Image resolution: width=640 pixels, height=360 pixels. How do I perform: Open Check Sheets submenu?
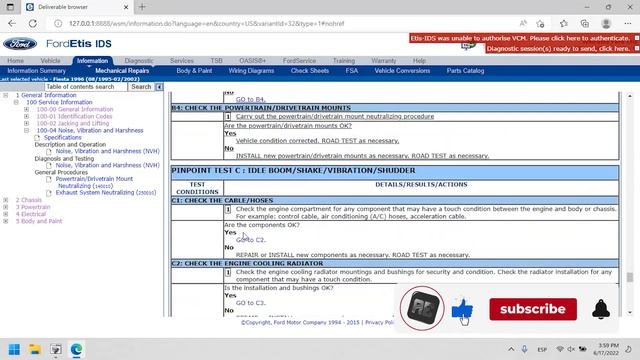tap(309, 71)
